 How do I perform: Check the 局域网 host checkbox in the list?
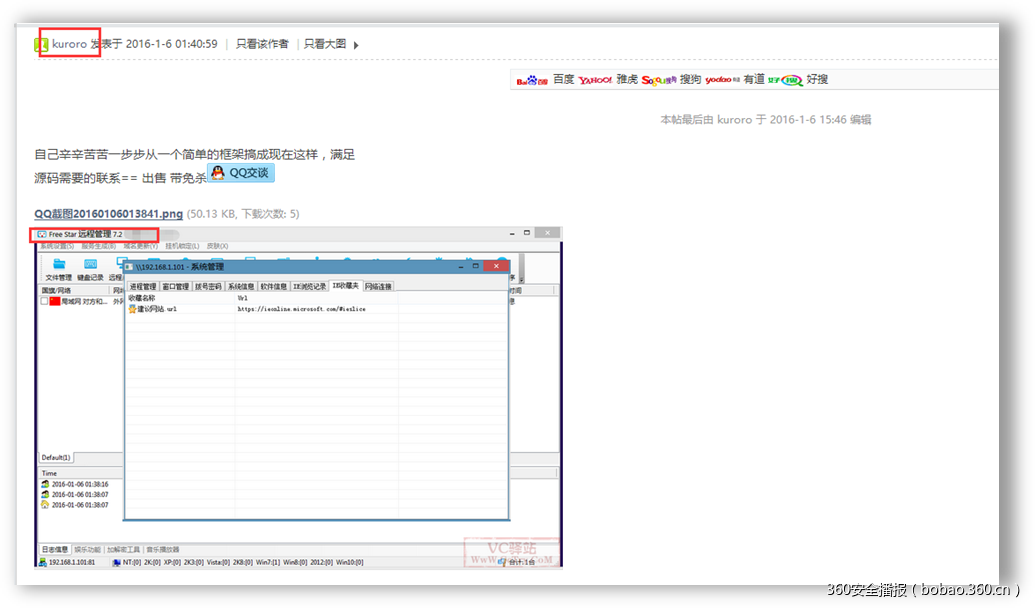[43, 299]
